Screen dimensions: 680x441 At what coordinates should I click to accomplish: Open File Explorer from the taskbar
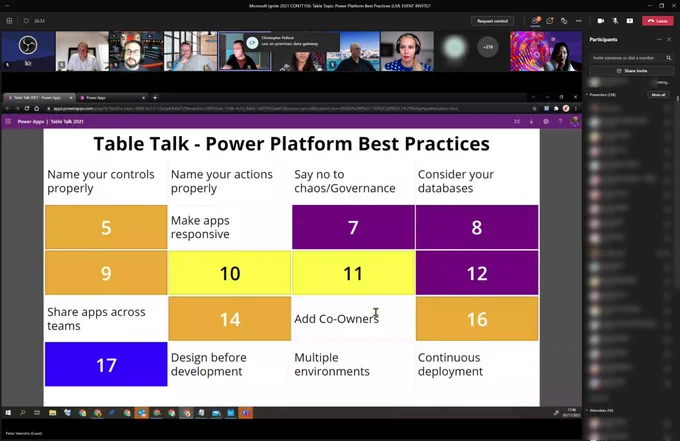(x=52, y=413)
